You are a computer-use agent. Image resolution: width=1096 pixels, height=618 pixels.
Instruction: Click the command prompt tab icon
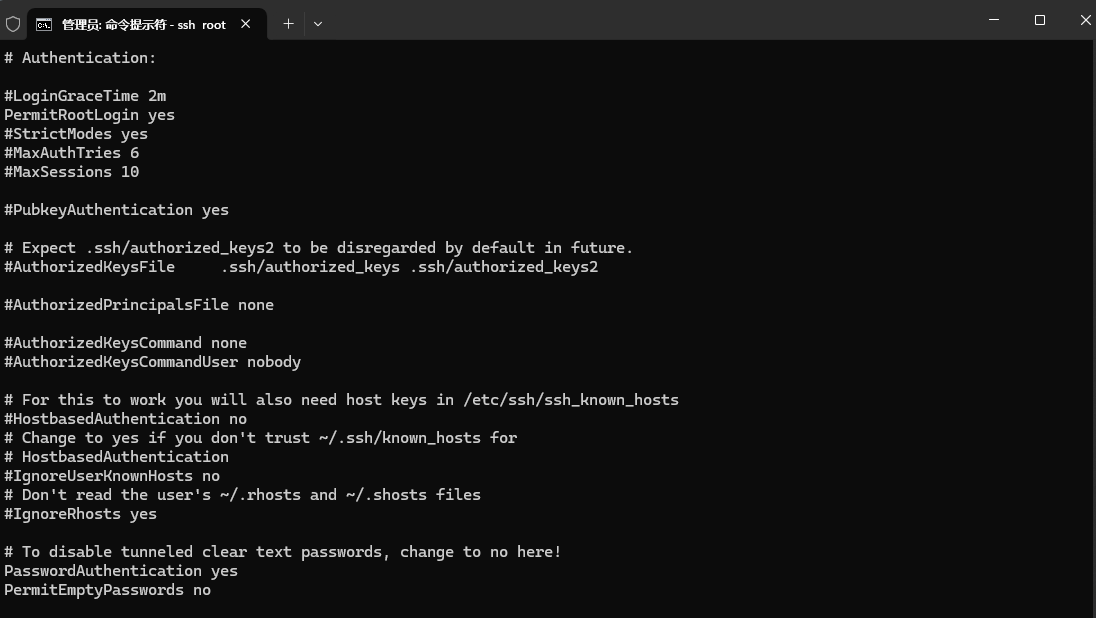(x=45, y=24)
